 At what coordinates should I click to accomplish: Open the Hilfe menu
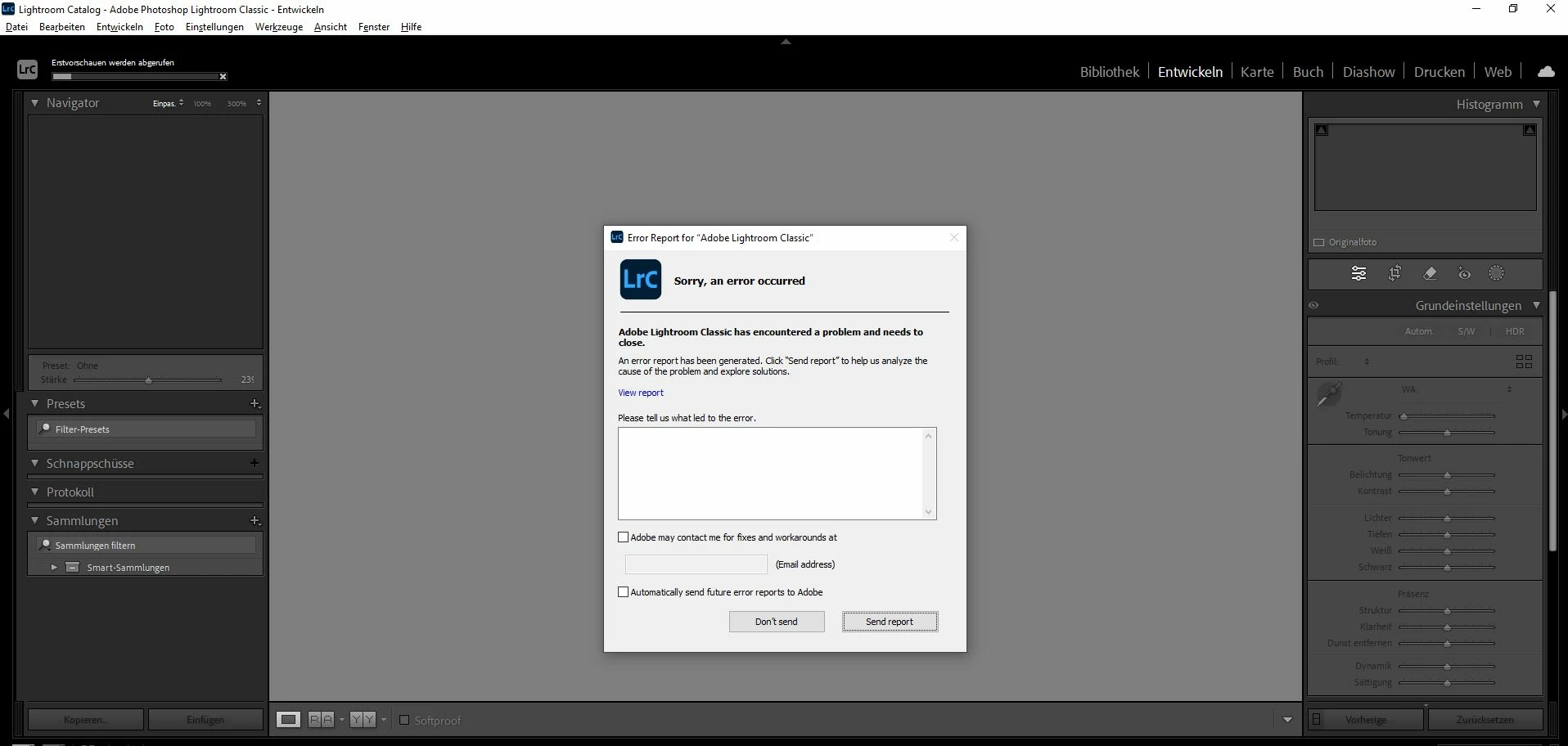(411, 27)
